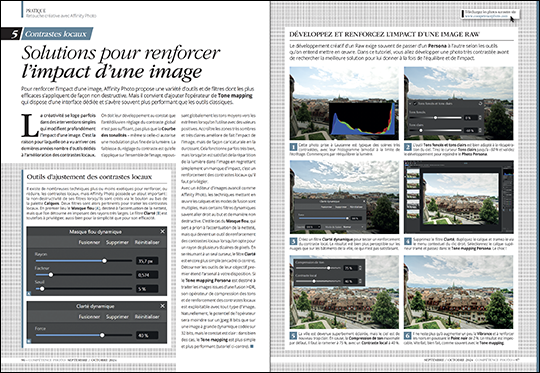Collapse the Tons foncés et tons clairs section

point(410,104)
